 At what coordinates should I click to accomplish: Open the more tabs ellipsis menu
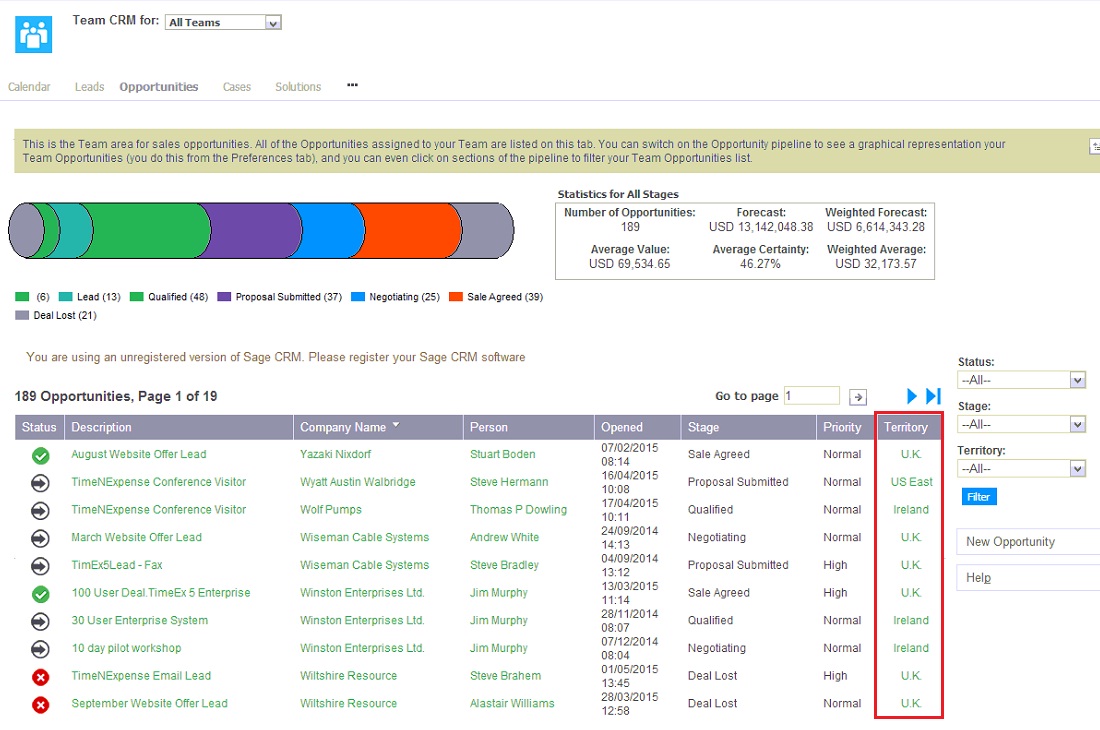tap(352, 86)
